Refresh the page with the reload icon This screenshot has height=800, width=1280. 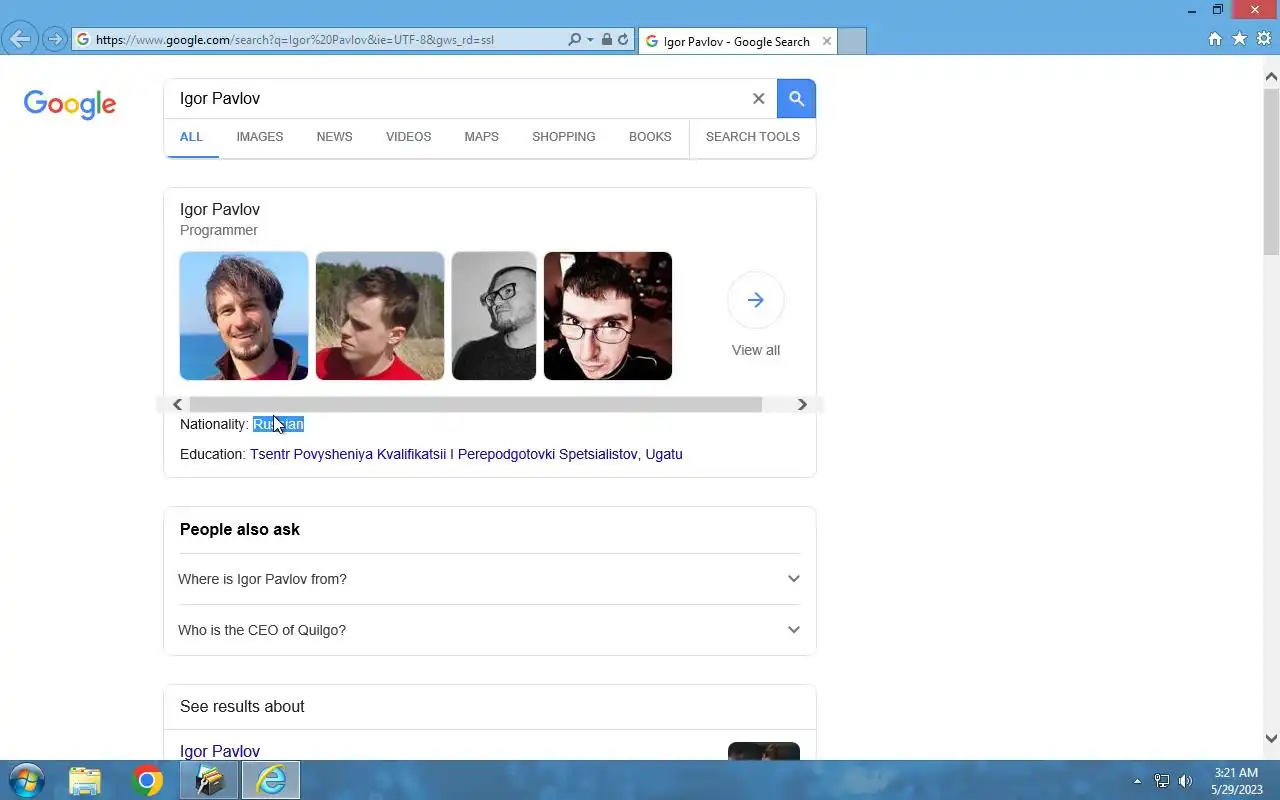[x=623, y=40]
